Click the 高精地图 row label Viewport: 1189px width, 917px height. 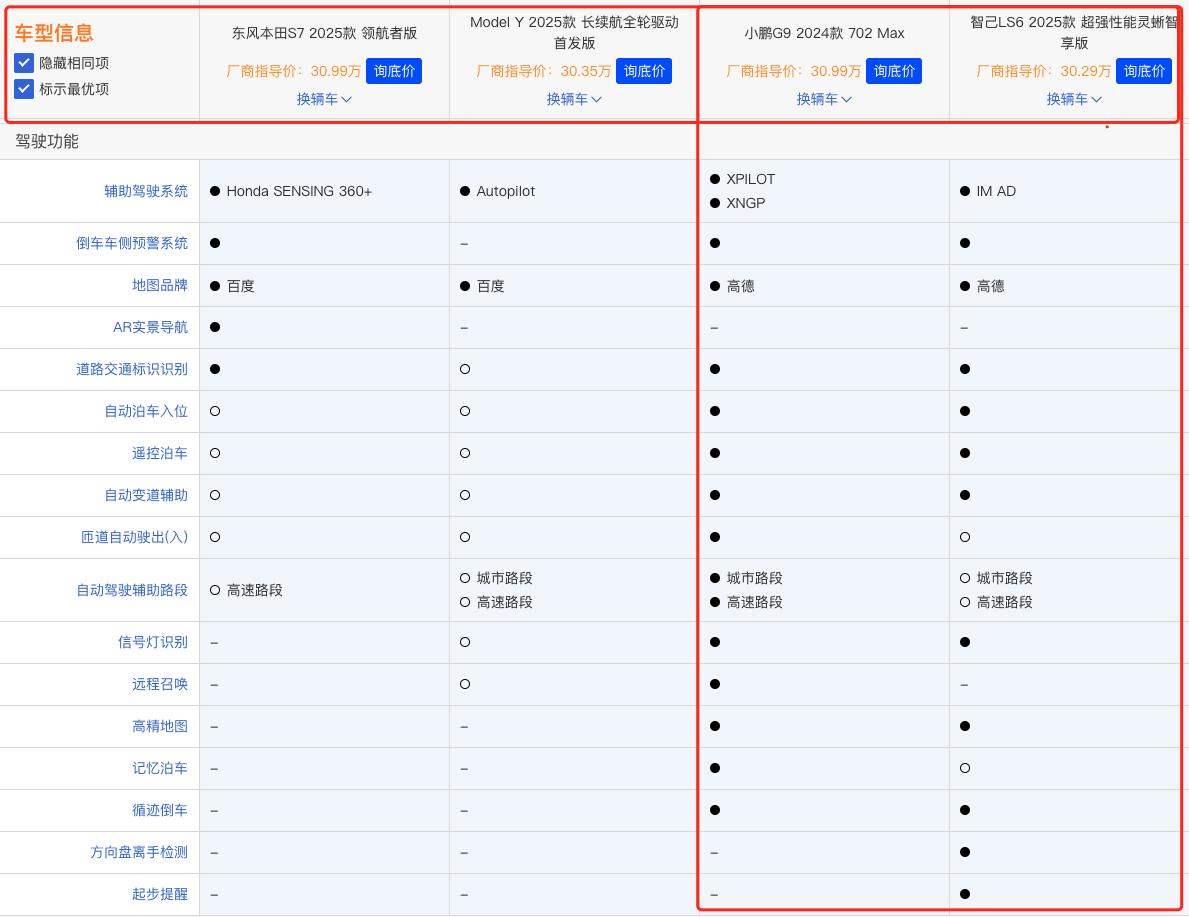pos(160,727)
